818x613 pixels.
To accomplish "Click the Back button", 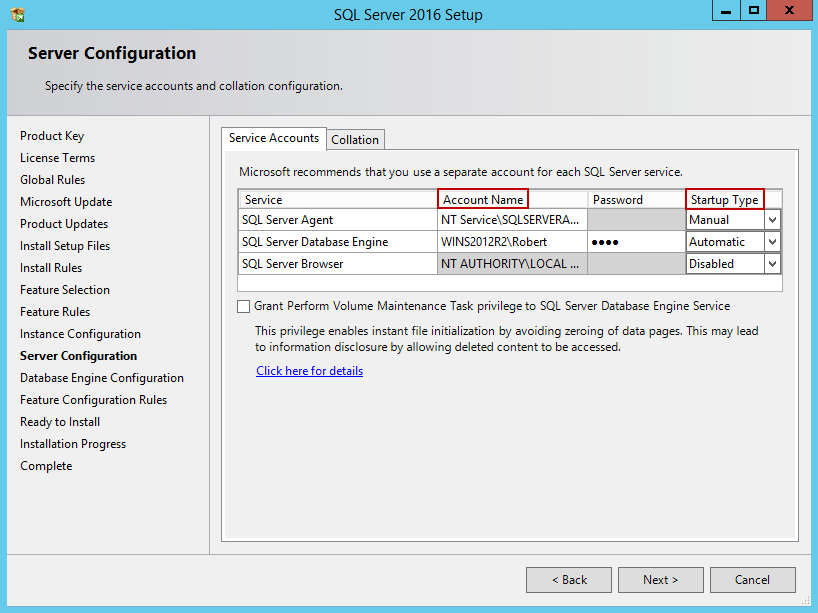I will 568,579.
